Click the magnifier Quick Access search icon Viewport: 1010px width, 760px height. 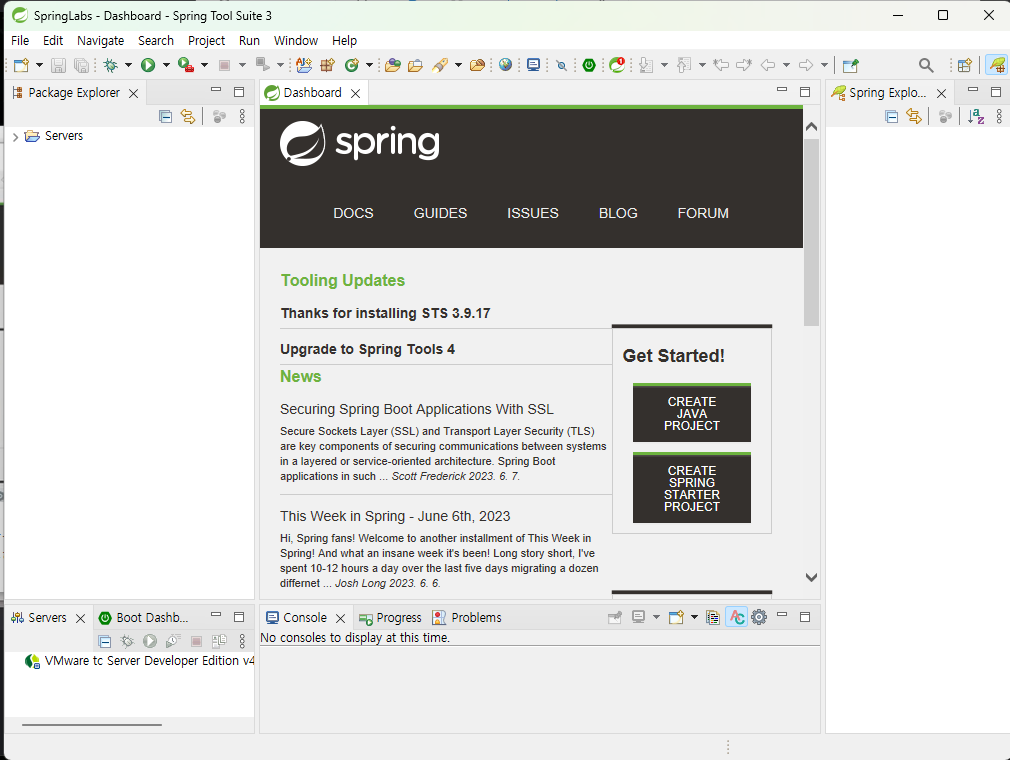(926, 65)
